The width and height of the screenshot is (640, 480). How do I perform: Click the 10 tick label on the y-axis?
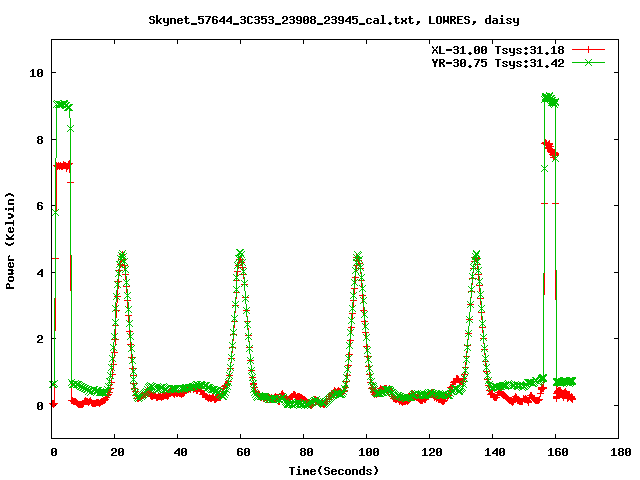[36, 73]
